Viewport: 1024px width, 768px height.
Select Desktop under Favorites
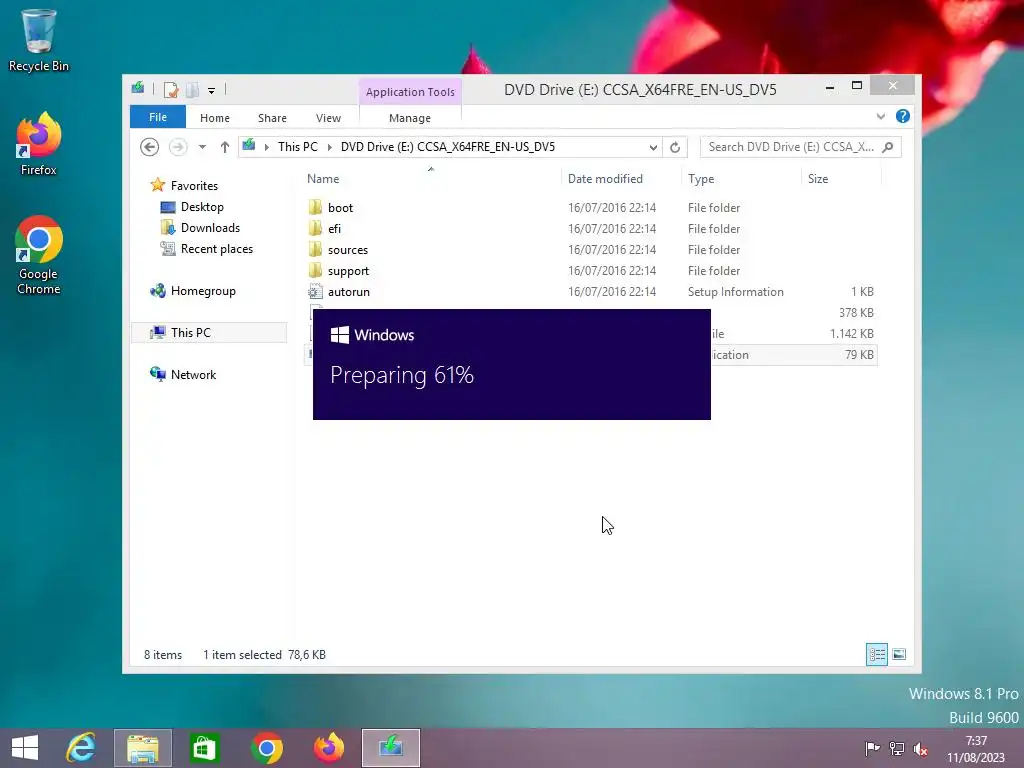click(192, 207)
